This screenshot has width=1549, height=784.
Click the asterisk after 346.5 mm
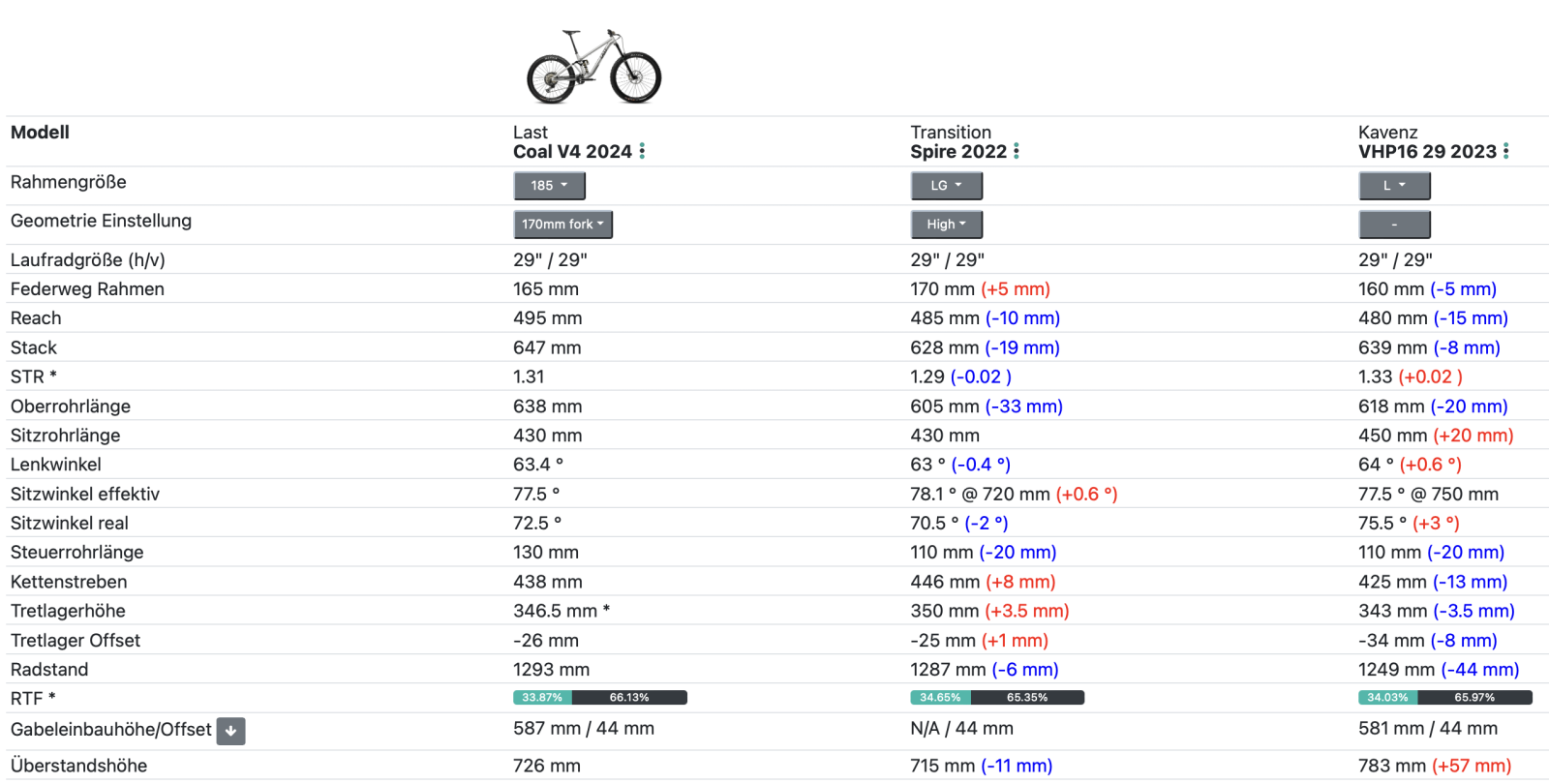click(x=606, y=610)
